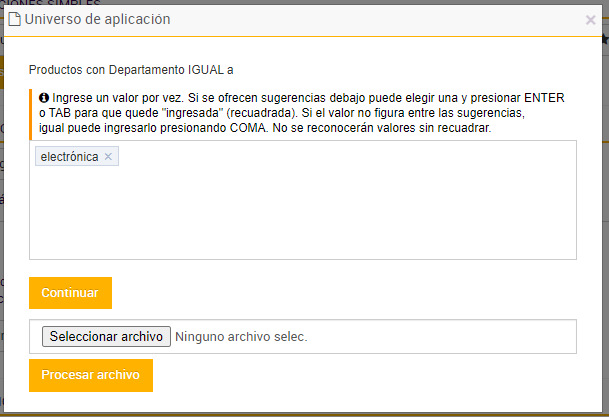Click the info icon beside the instructions
The width and height of the screenshot is (609, 417).
click(x=44, y=98)
